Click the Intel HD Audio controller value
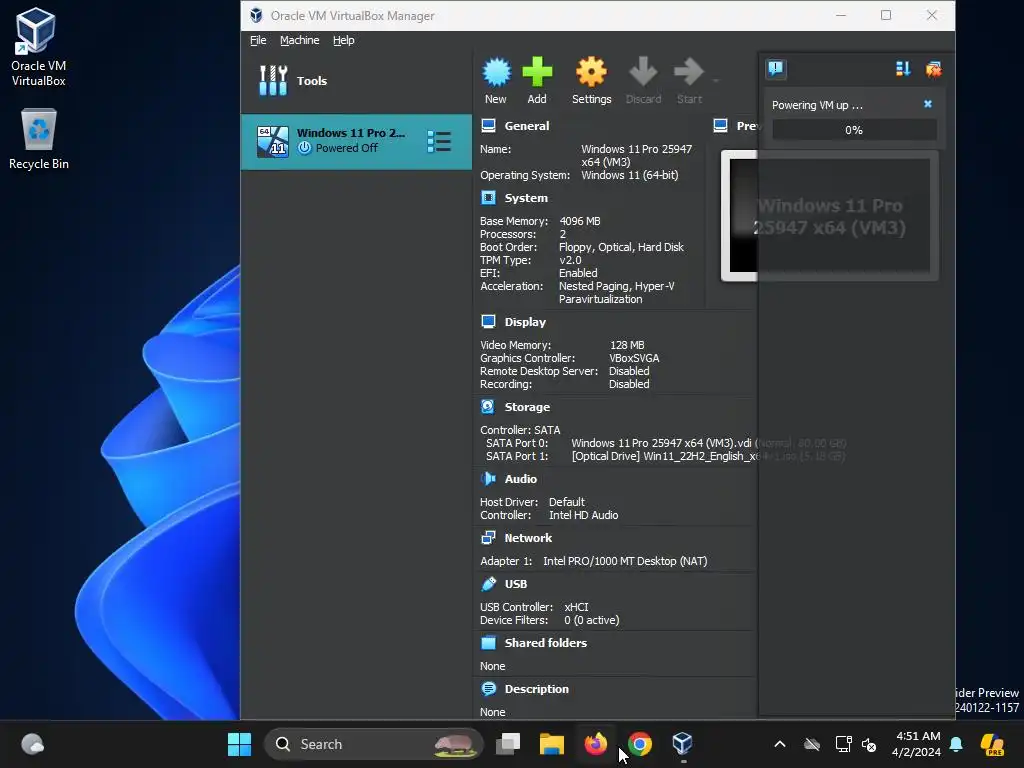The image size is (1024, 768). (583, 515)
